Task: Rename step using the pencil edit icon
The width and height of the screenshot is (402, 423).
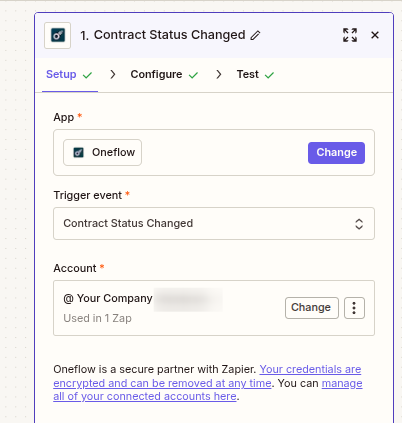Action: (x=255, y=35)
